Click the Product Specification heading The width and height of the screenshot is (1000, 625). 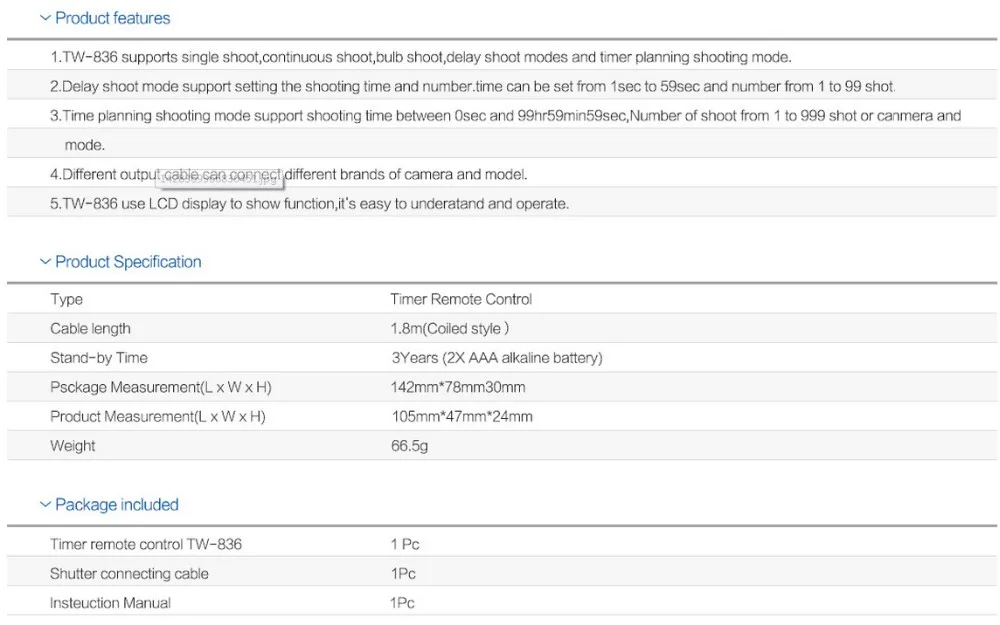pyautogui.click(x=128, y=261)
